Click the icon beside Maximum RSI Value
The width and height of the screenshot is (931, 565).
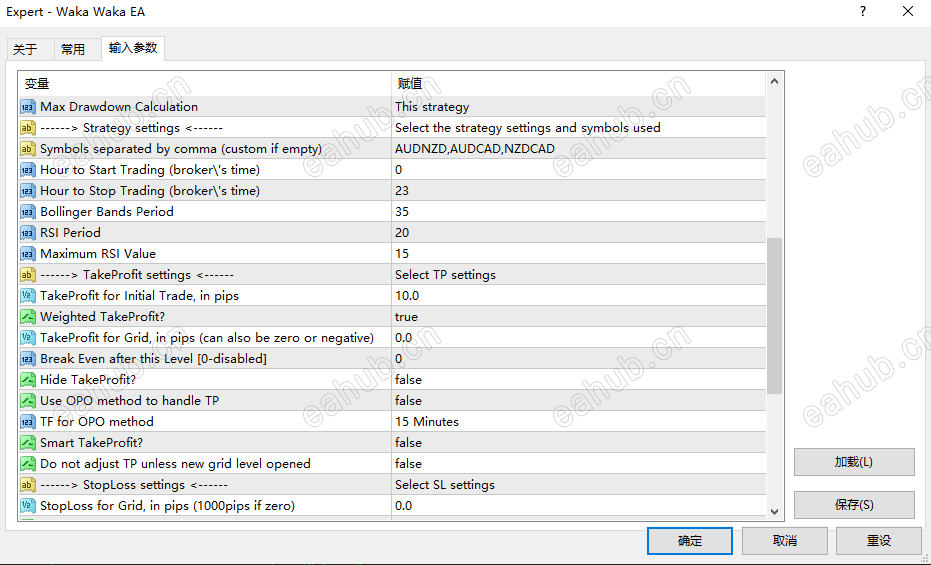point(27,253)
